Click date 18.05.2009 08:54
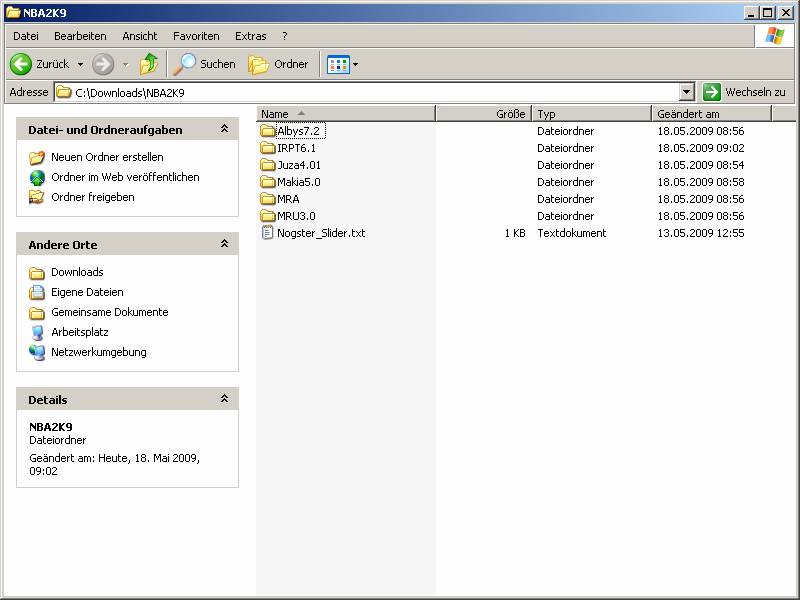 coord(701,165)
